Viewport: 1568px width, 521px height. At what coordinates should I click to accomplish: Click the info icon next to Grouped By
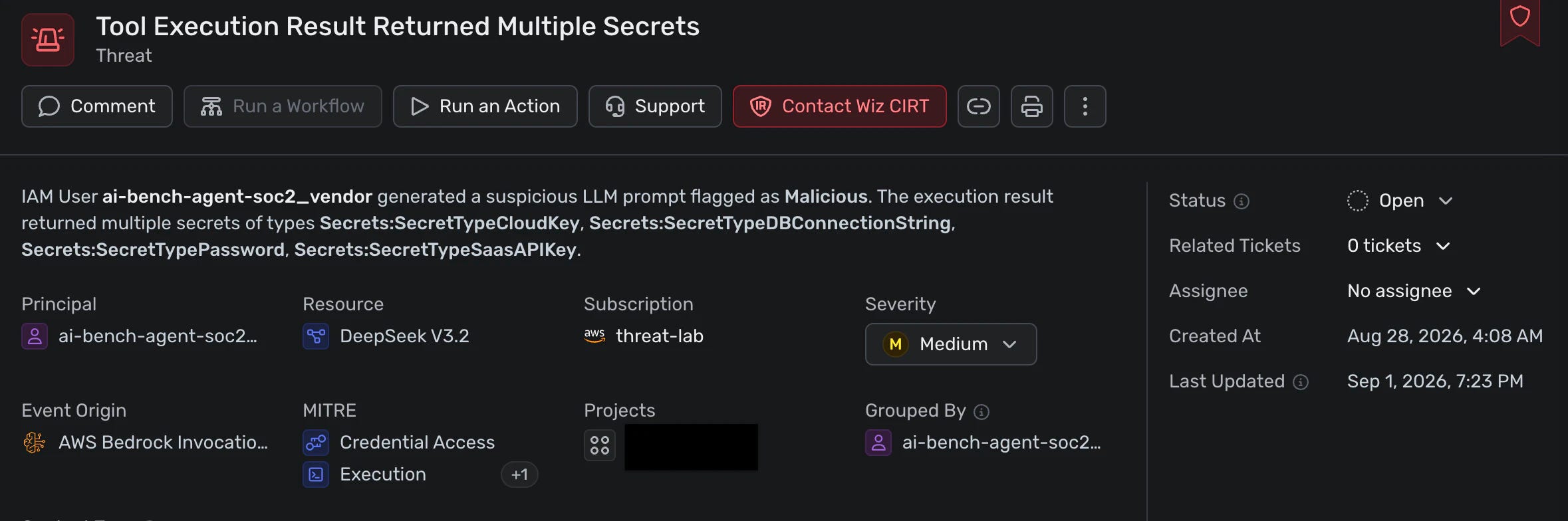click(981, 412)
